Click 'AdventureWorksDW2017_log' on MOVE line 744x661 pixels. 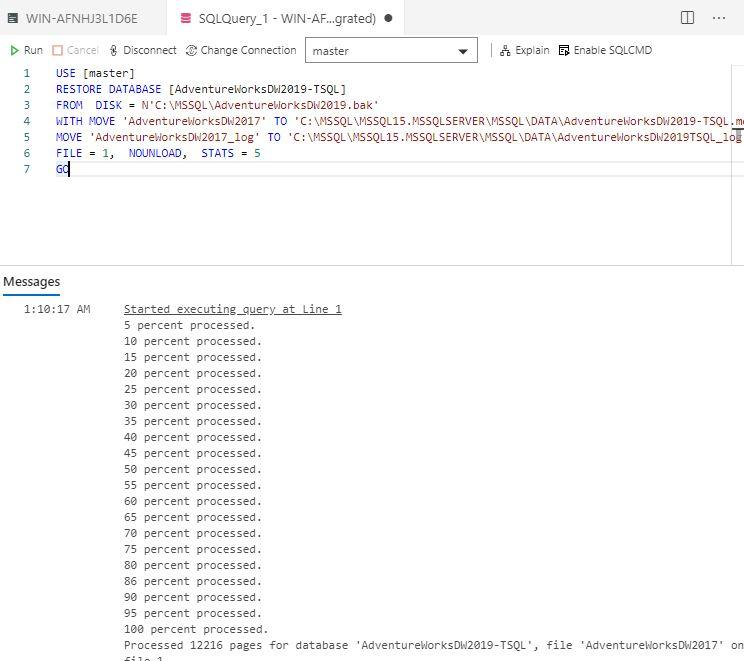tap(175, 137)
